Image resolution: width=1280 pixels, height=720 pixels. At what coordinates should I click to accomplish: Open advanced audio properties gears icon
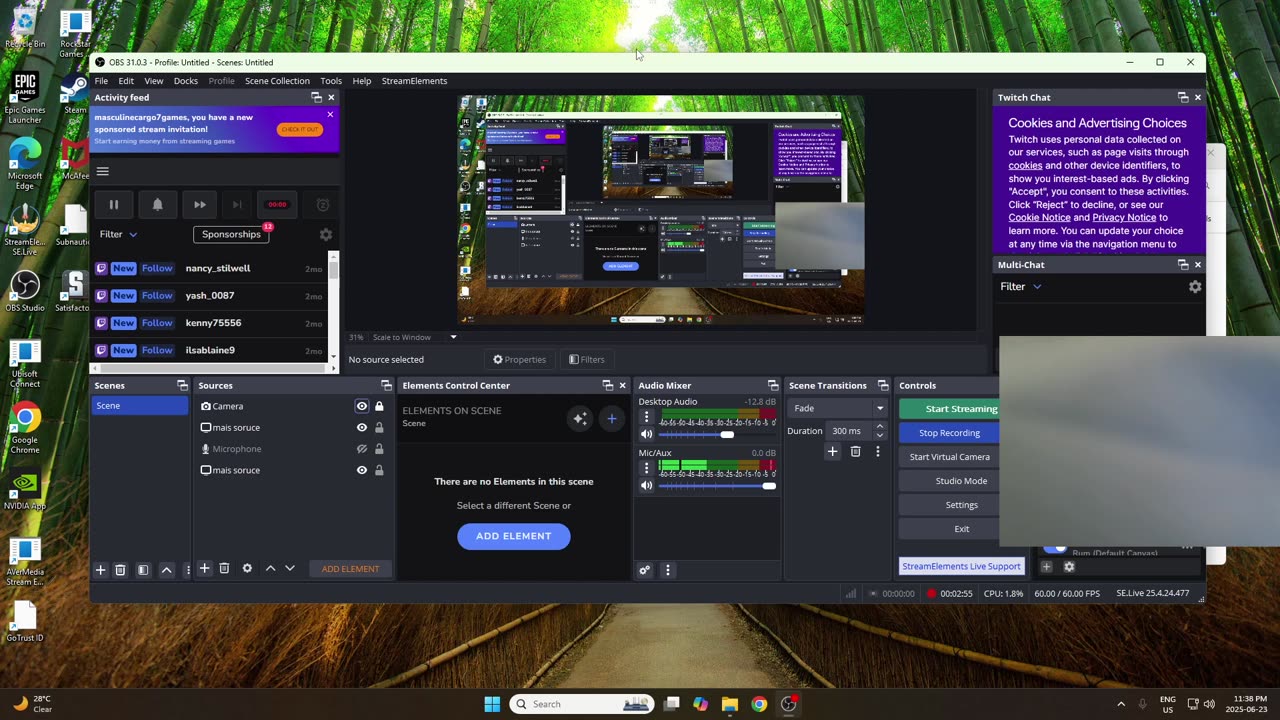tap(645, 570)
